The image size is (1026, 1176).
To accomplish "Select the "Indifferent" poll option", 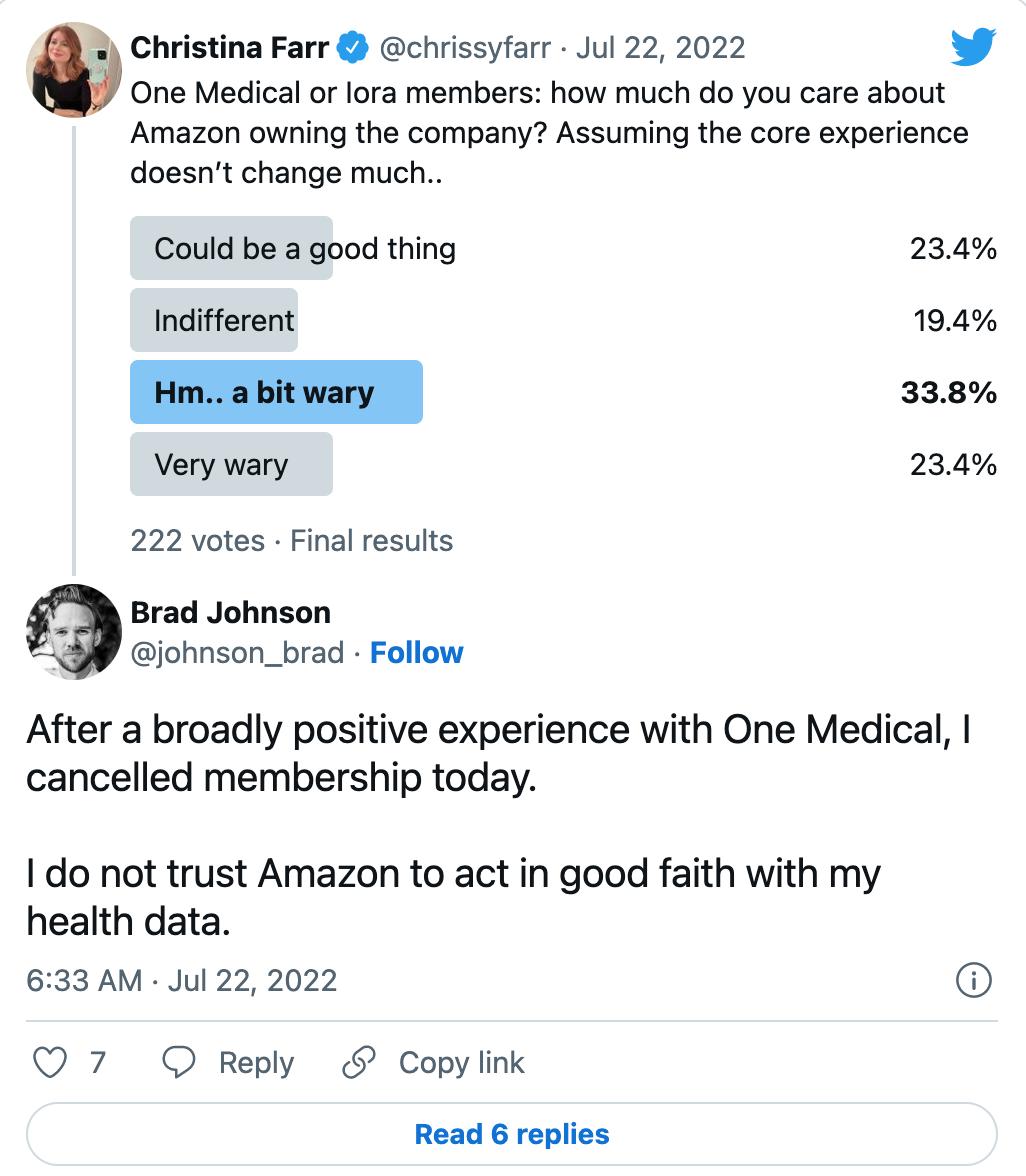I will 224,320.
